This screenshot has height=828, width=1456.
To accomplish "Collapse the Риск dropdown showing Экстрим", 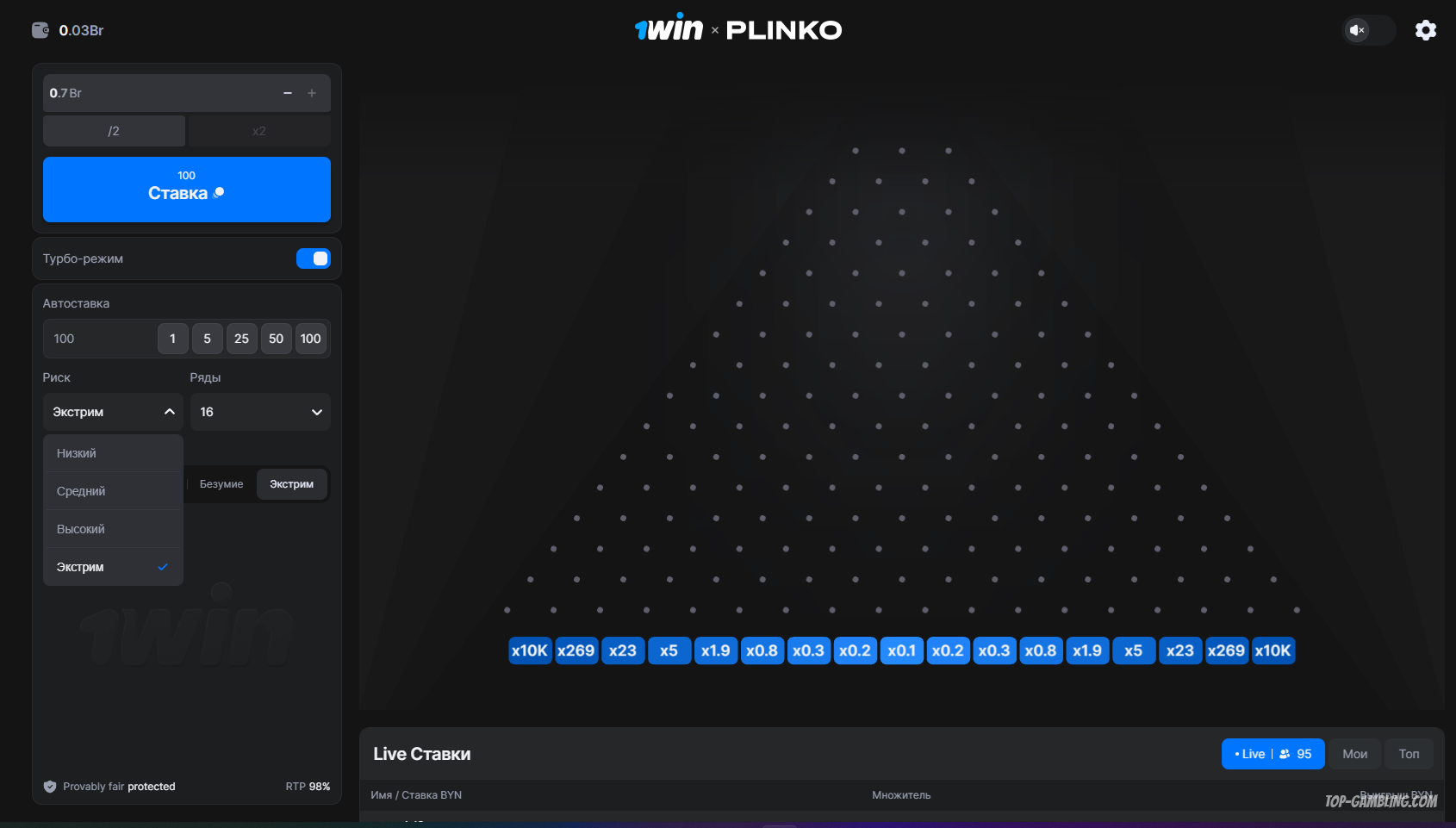I will (x=113, y=412).
